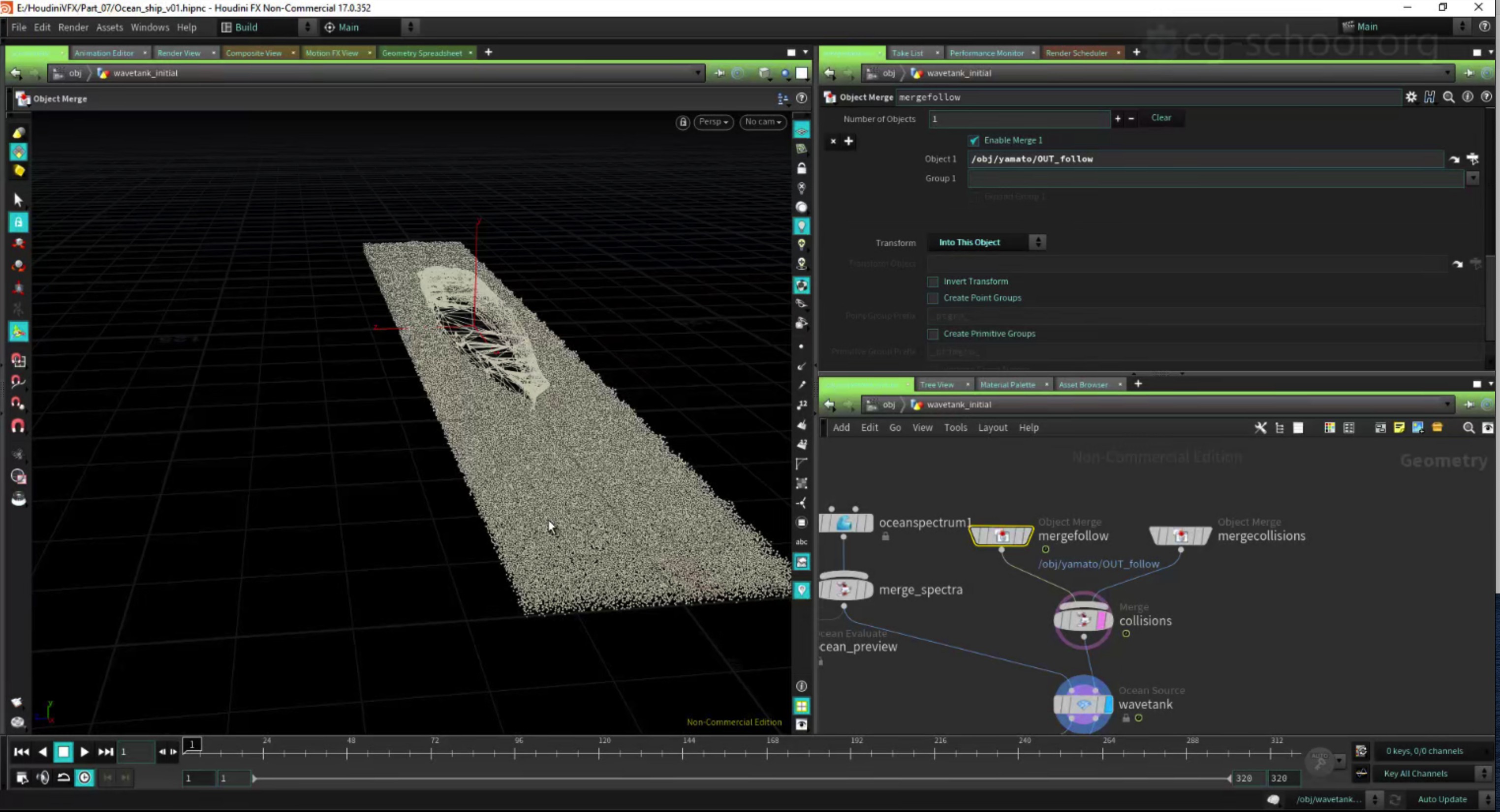This screenshot has height=812, width=1500.
Task: Expand the No cam camera menu
Action: point(762,122)
